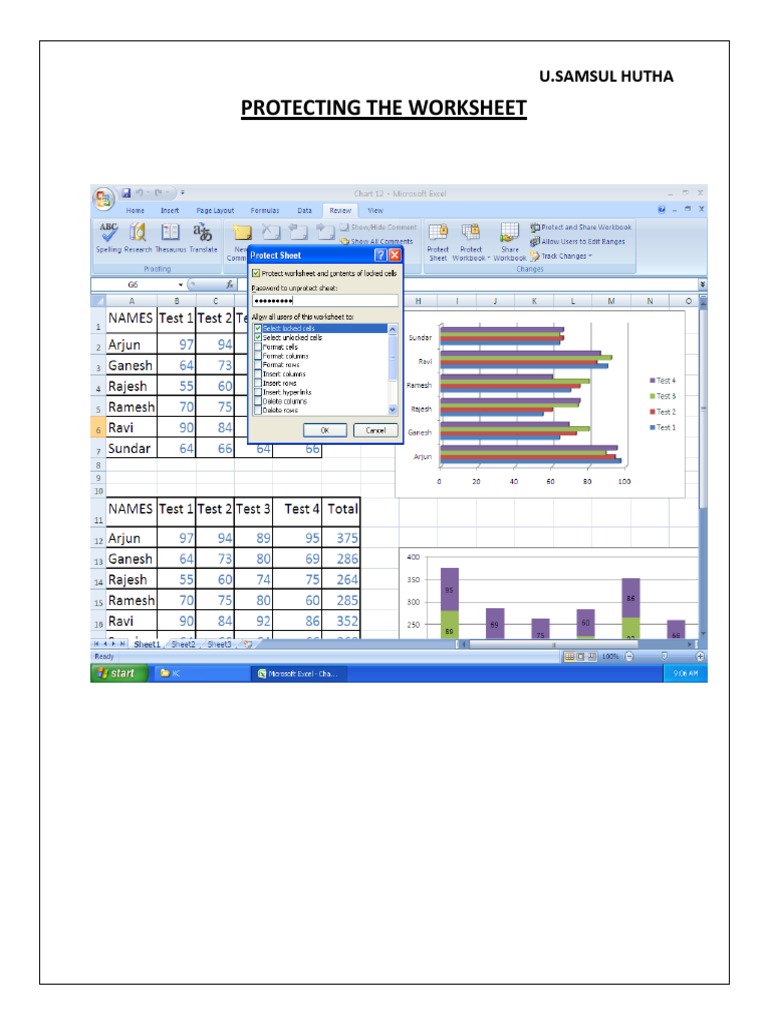The height and width of the screenshot is (1024, 768).
Task: Click the password to unprotect sheet field
Action: click(325, 300)
